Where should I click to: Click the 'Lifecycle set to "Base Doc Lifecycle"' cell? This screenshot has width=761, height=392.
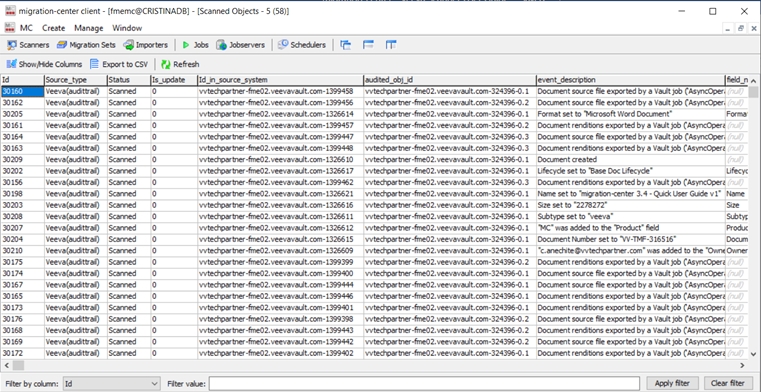[x=630, y=171]
